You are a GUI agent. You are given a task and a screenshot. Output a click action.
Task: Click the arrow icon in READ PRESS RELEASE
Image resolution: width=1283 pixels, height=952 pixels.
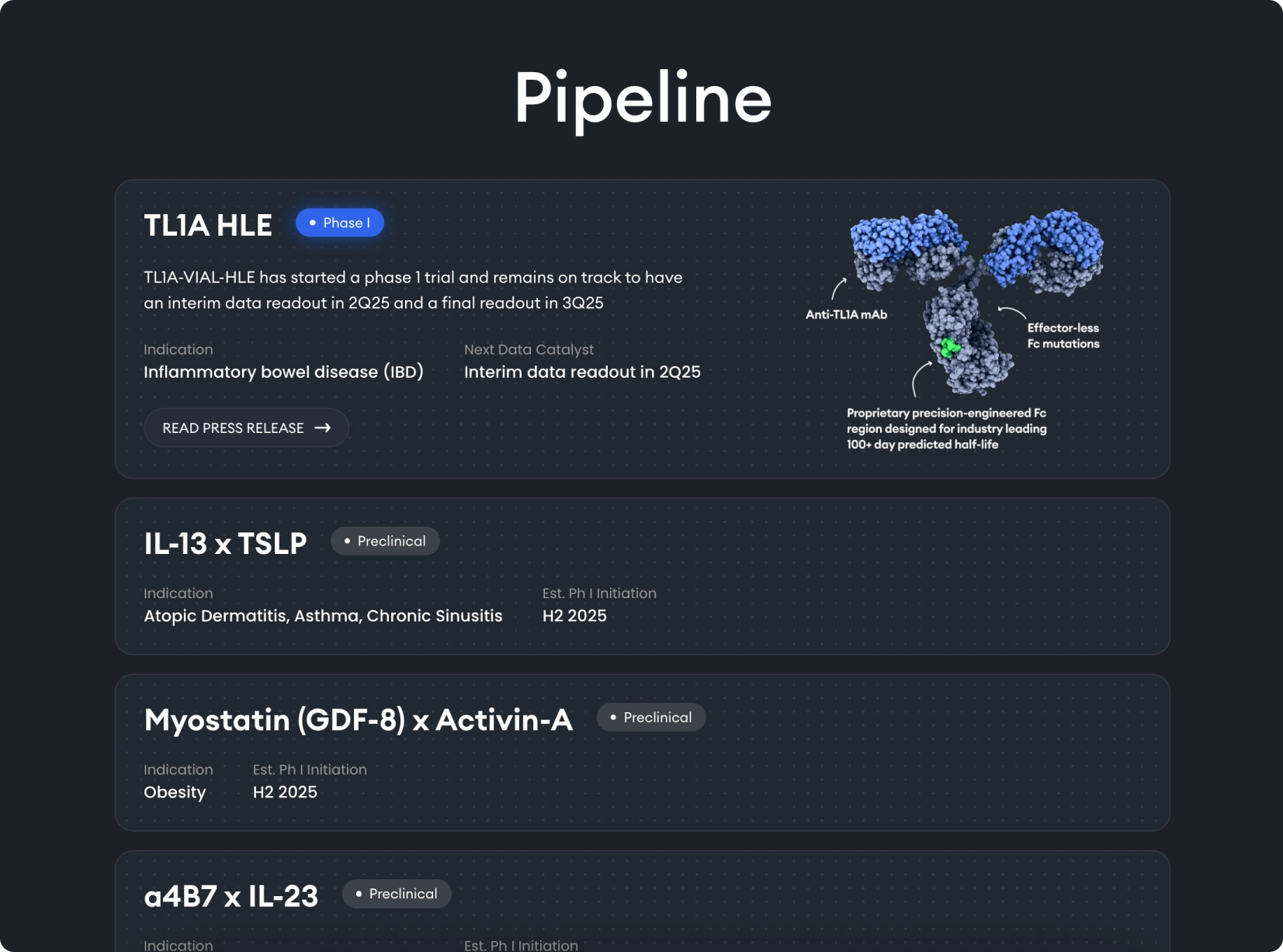(323, 428)
